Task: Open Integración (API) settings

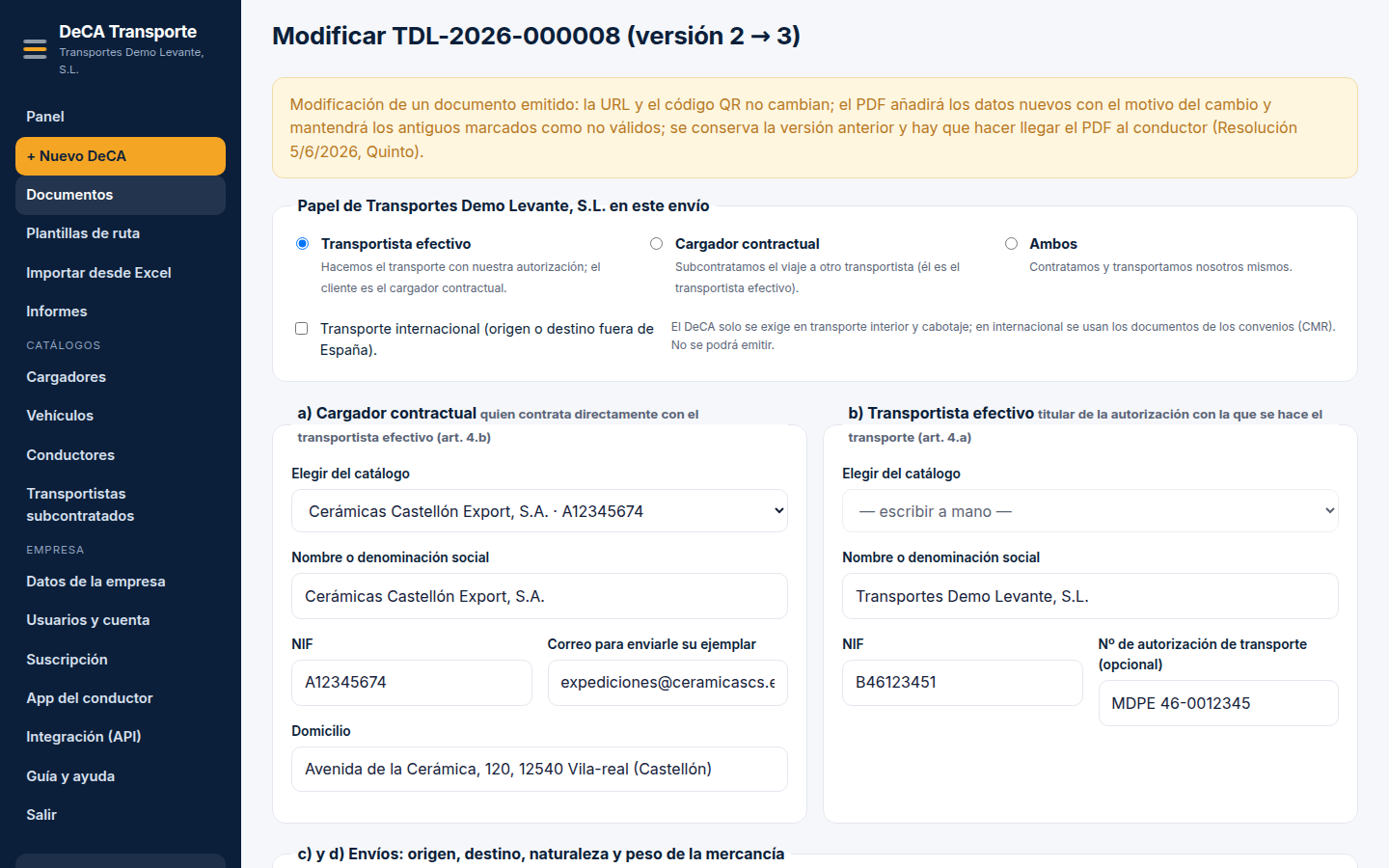Action: [121, 737]
